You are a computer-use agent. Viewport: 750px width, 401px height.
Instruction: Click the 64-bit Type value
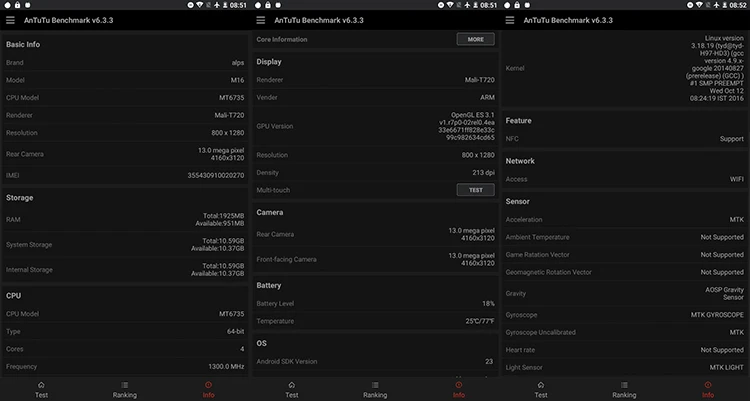(235, 331)
